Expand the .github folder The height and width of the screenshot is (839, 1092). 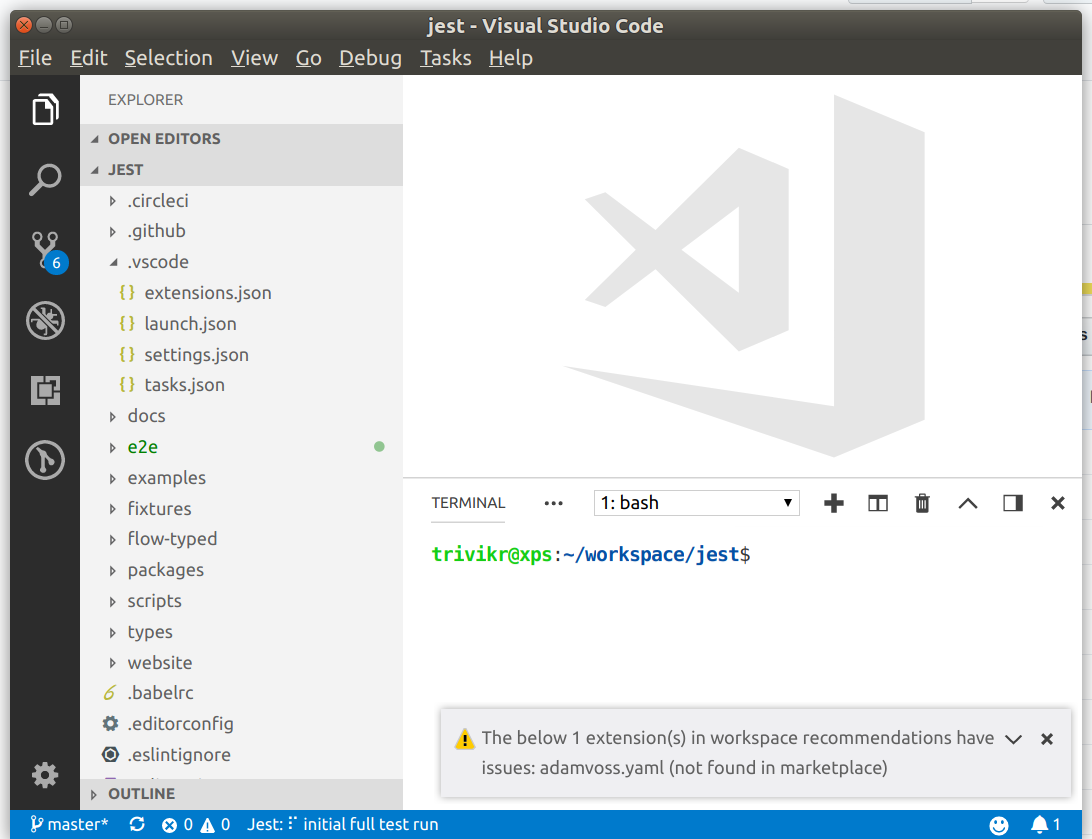pyautogui.click(x=241, y=231)
